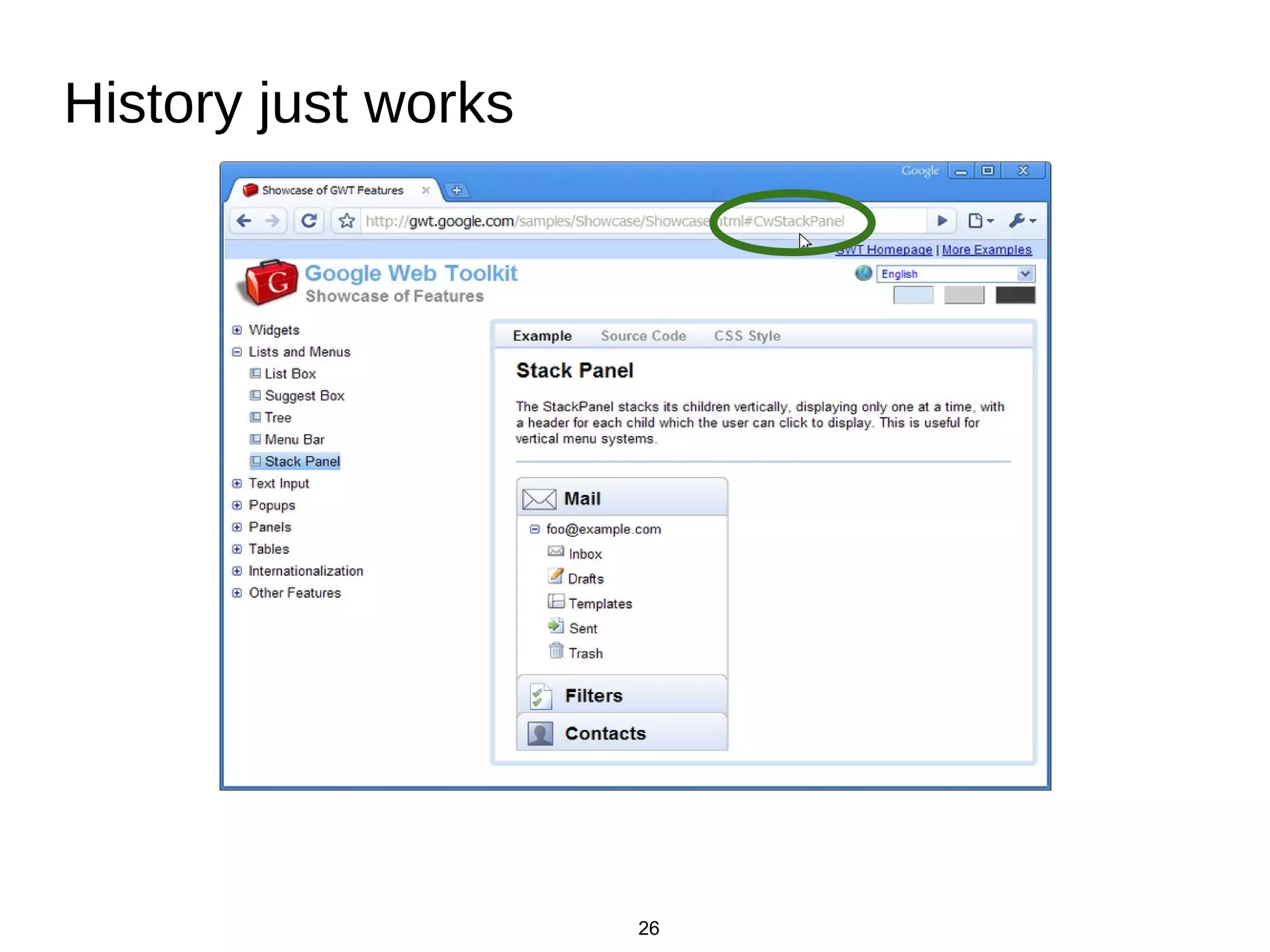Select Suggest Box in the tree
The width and height of the screenshot is (1270, 952).
pos(304,396)
